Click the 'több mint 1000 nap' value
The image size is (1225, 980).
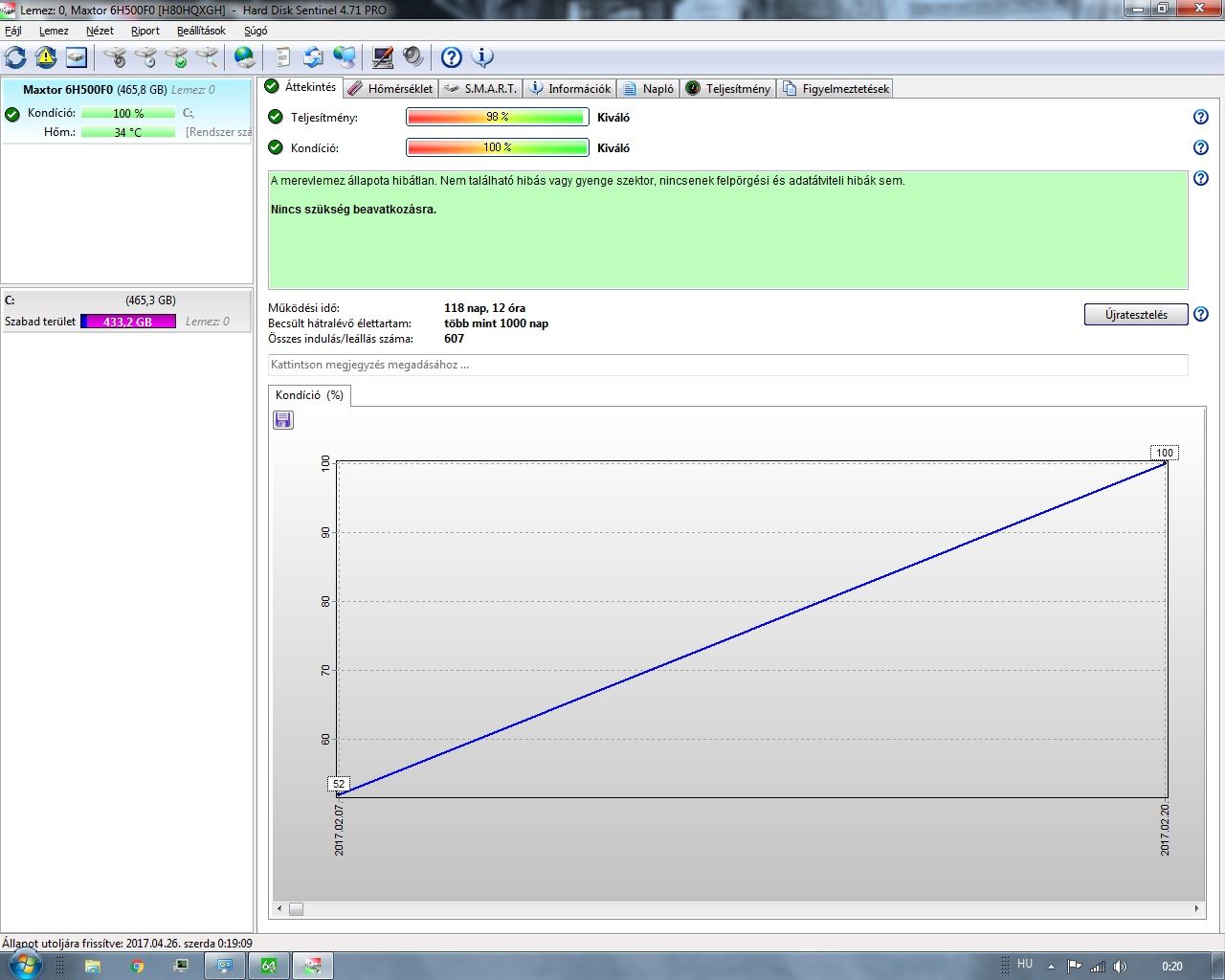(x=496, y=323)
